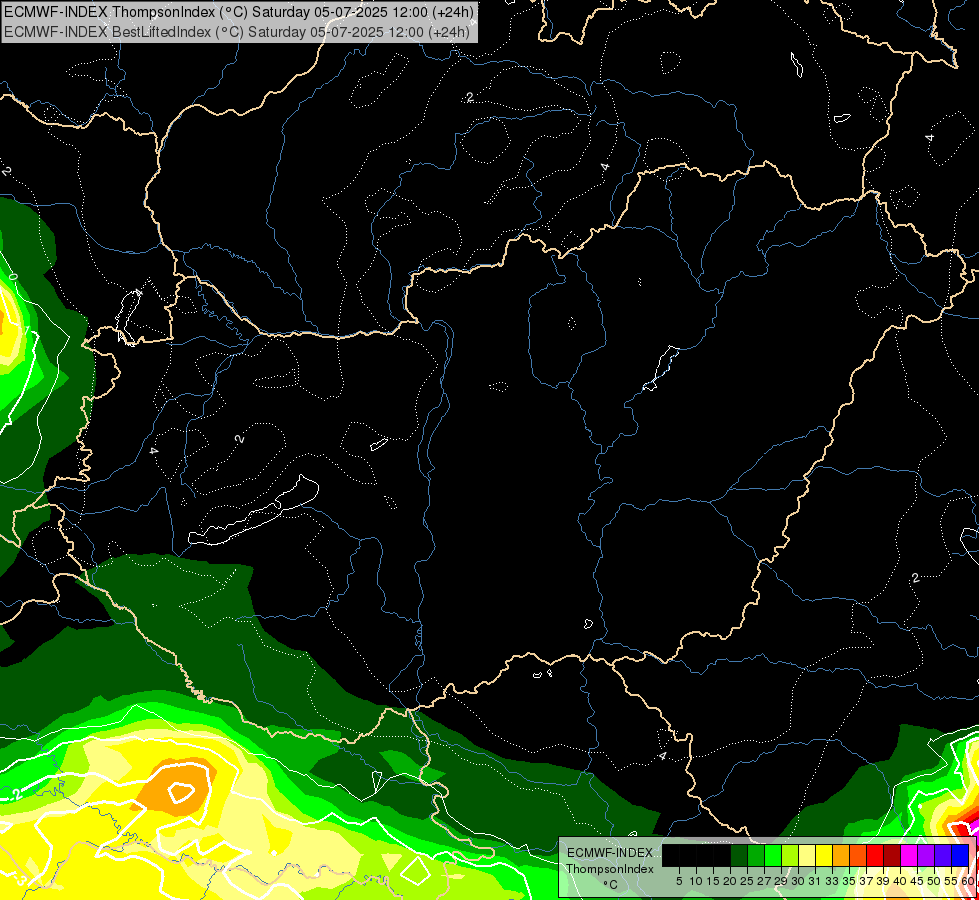Click the legend scale value 50

tap(934, 881)
